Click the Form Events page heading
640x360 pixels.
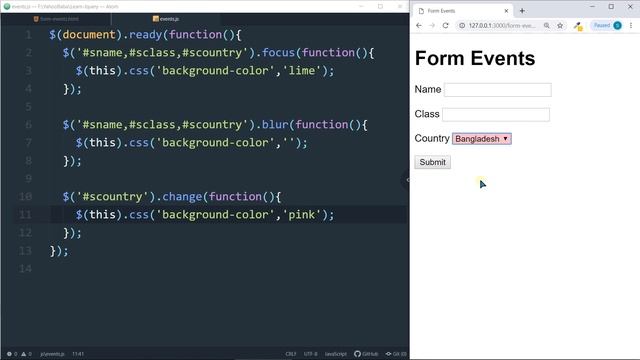475,58
